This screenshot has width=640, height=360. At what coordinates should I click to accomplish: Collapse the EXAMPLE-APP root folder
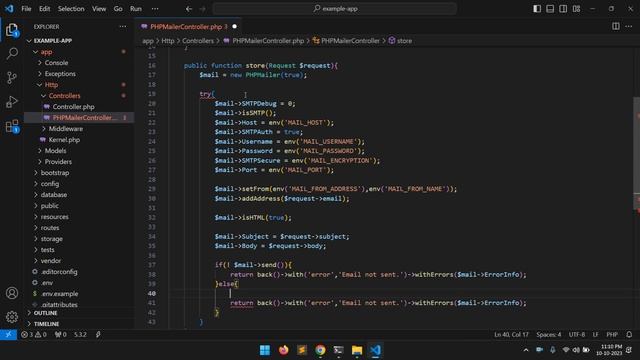pos(53,41)
